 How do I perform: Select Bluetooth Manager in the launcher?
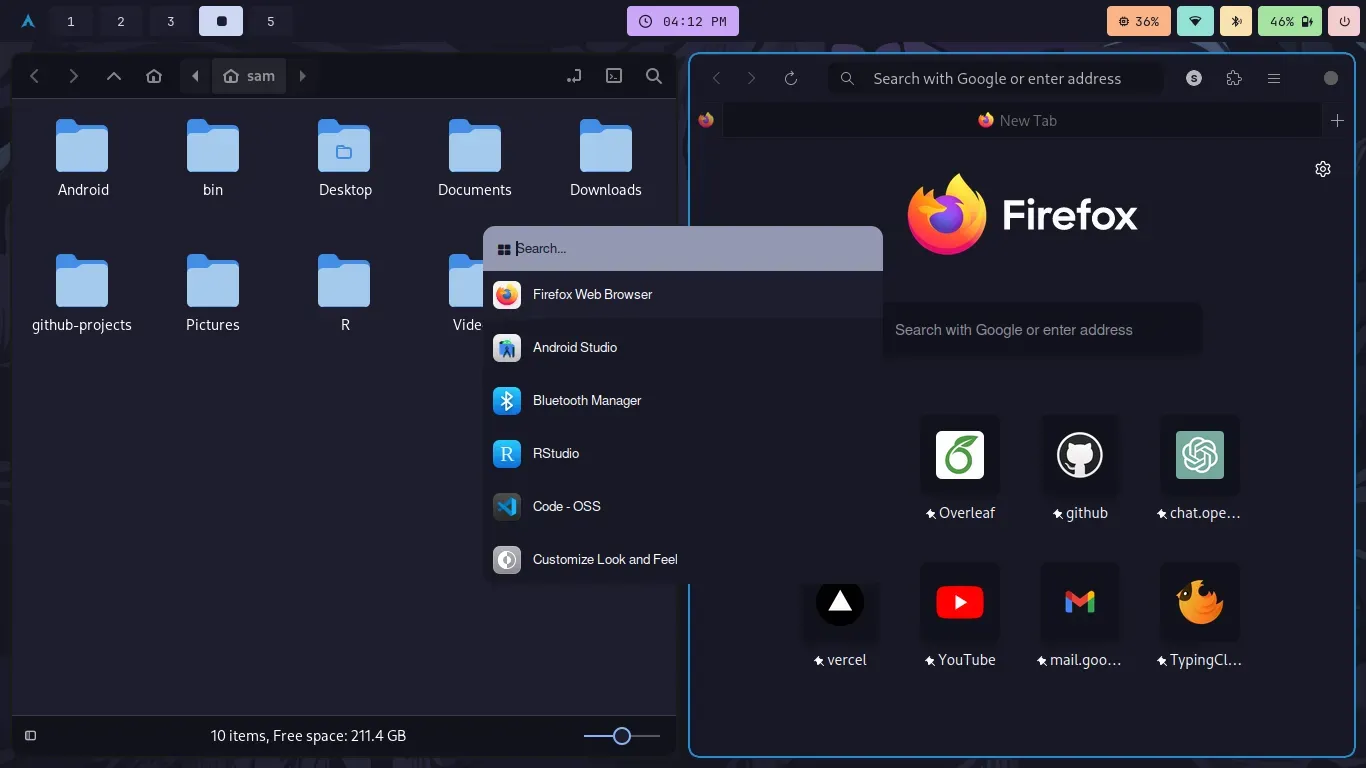[683, 400]
